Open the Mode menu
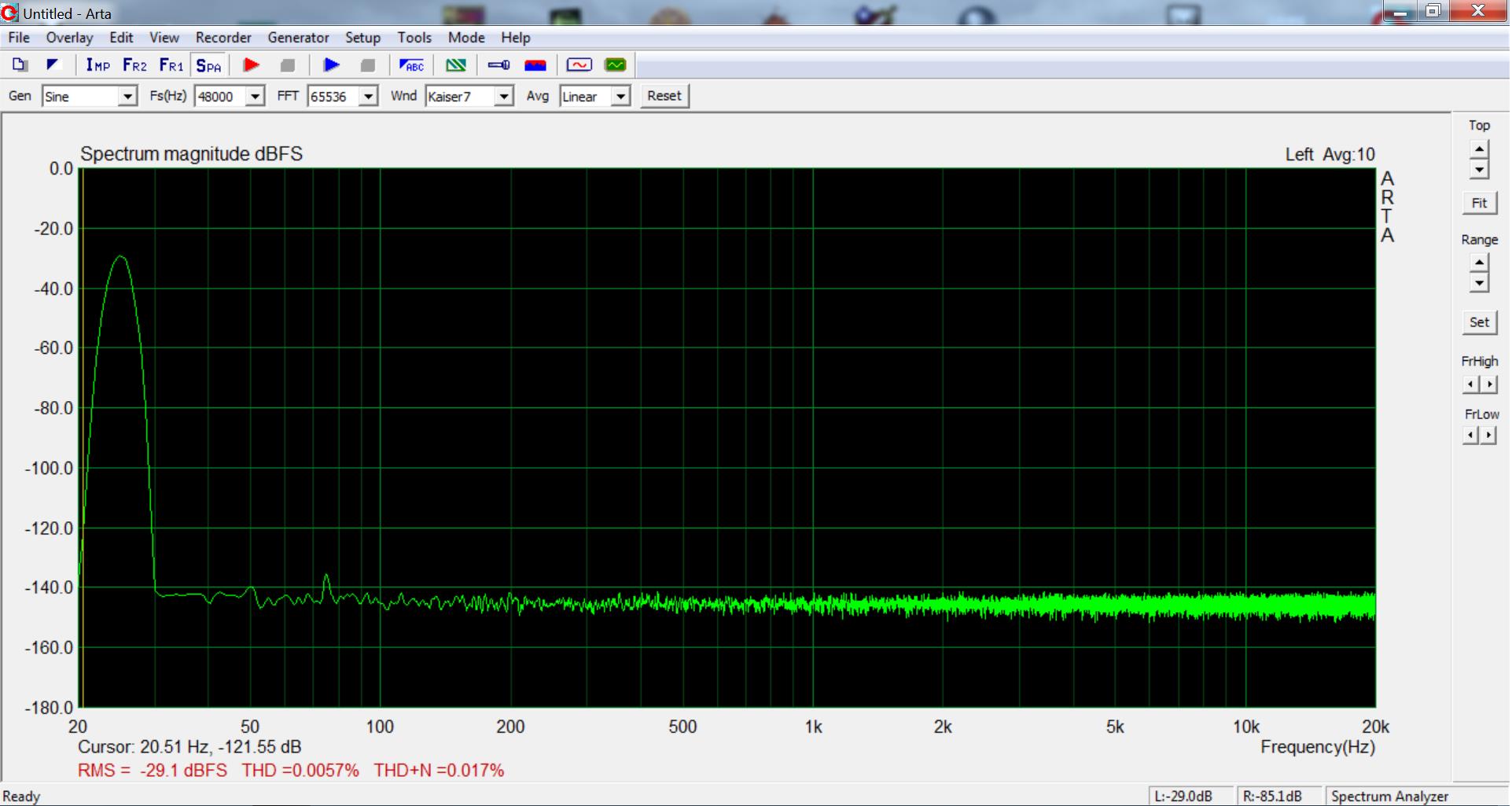 pos(466,38)
